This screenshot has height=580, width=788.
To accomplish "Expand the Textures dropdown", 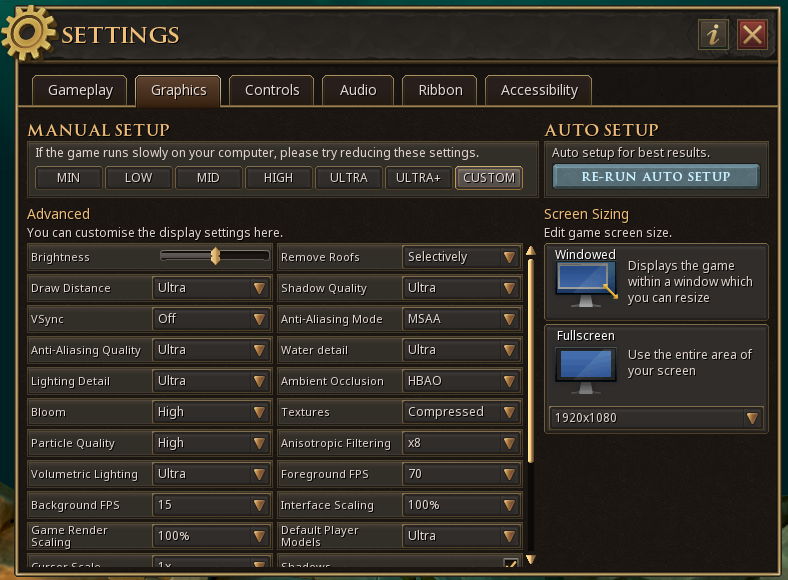I will tap(461, 412).
